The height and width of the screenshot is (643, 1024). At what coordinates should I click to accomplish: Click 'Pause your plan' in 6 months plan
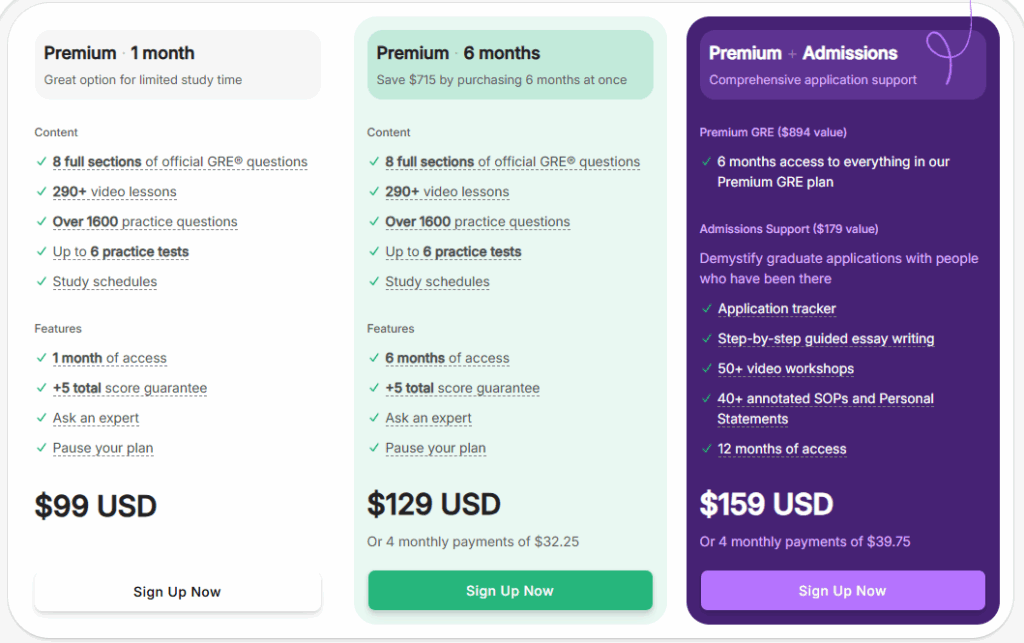point(435,448)
